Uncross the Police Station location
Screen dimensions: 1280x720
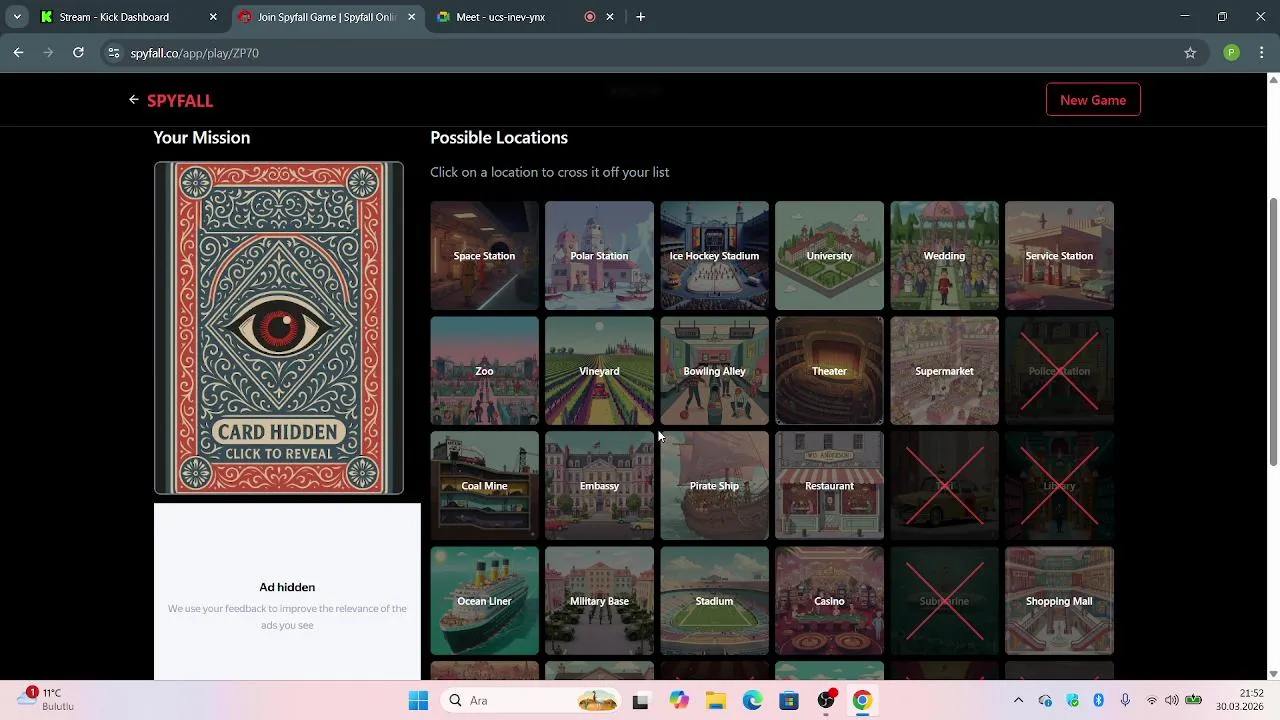[1059, 371]
